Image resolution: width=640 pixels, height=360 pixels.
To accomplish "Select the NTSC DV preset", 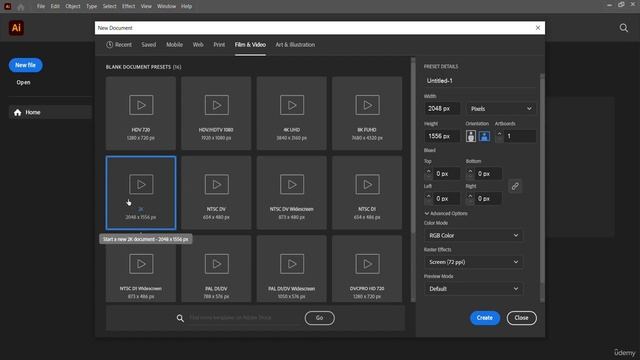I will click(216, 193).
